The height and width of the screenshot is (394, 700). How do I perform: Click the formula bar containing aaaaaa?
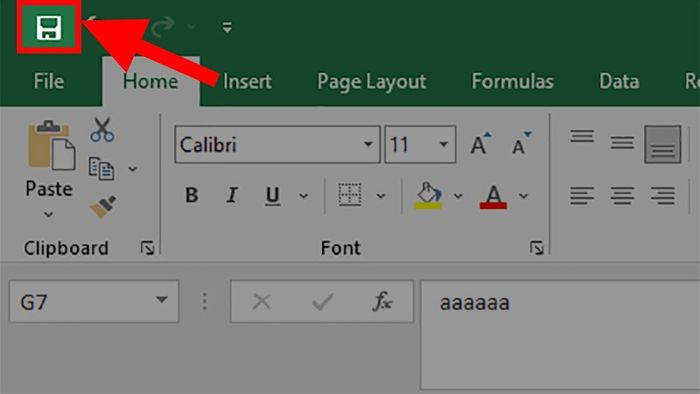point(560,335)
